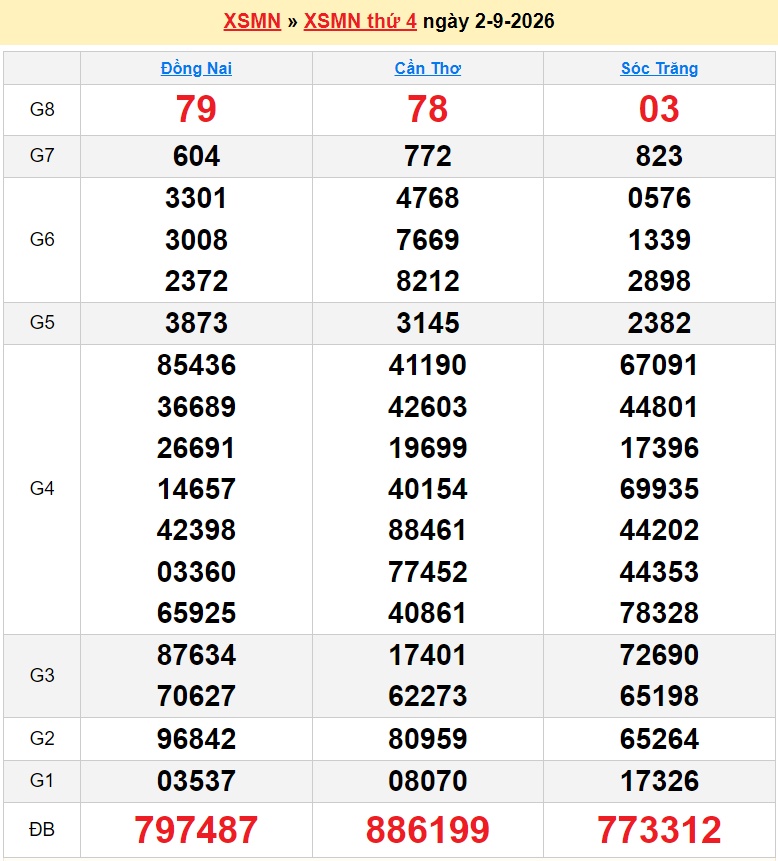This screenshot has height=861, width=778.
Task: Click Đồng Nai G8 result 79
Action: [196, 109]
